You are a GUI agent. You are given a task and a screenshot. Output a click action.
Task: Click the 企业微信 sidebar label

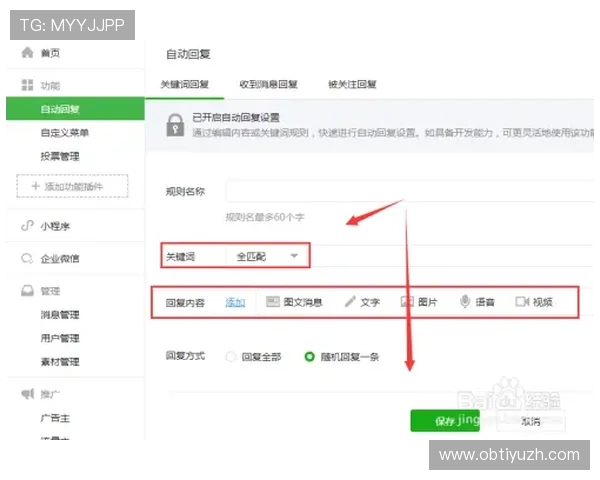coord(60,258)
